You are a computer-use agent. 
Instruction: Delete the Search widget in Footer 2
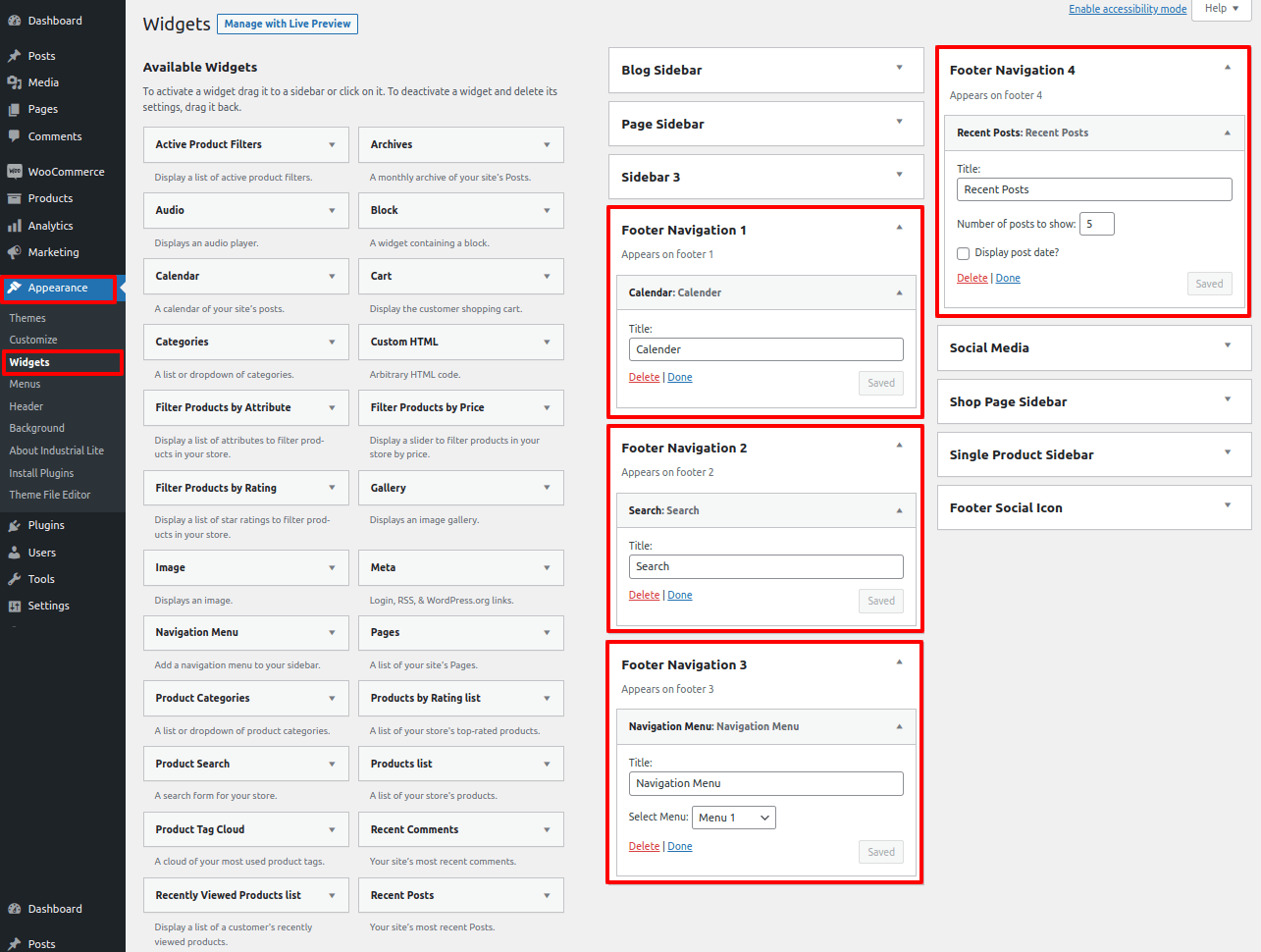click(x=644, y=595)
